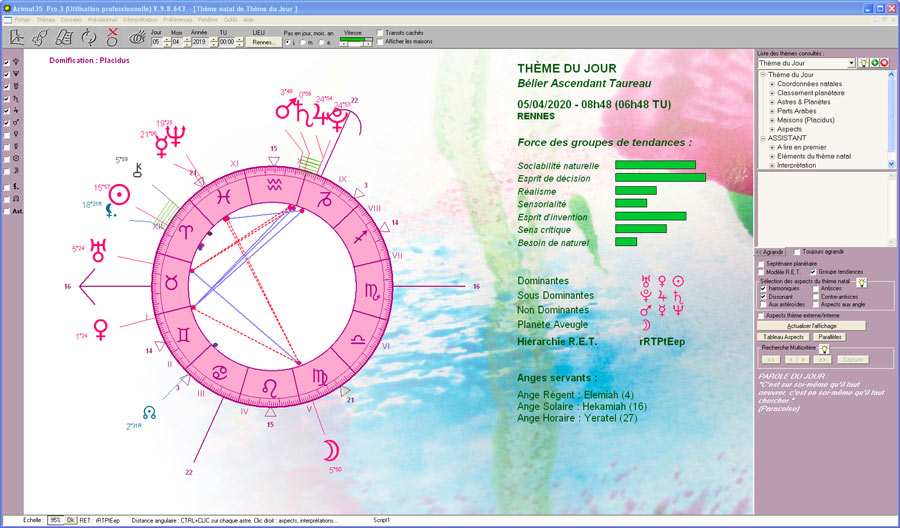The image size is (900, 528).
Task: Click the eye icon in the toolbar
Action: tap(137, 37)
